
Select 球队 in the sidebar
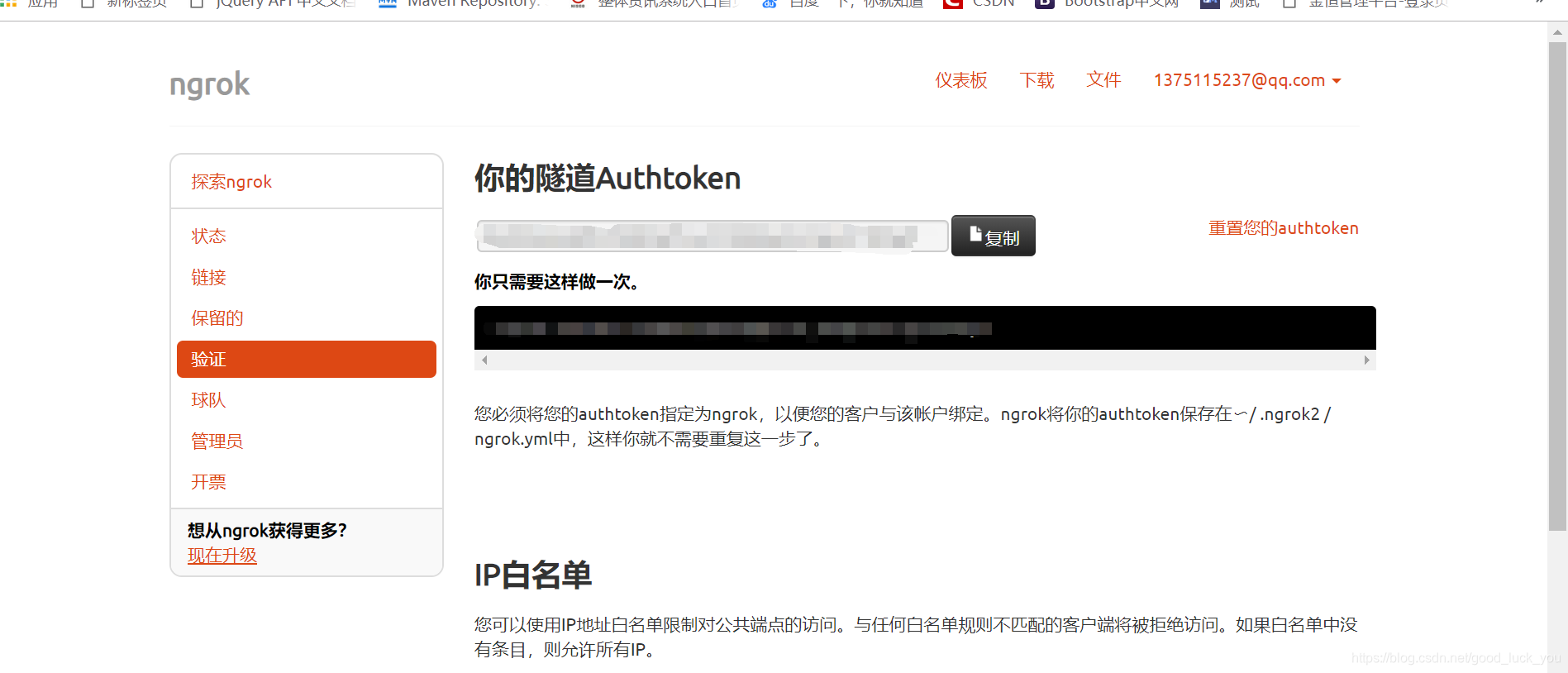click(x=208, y=400)
